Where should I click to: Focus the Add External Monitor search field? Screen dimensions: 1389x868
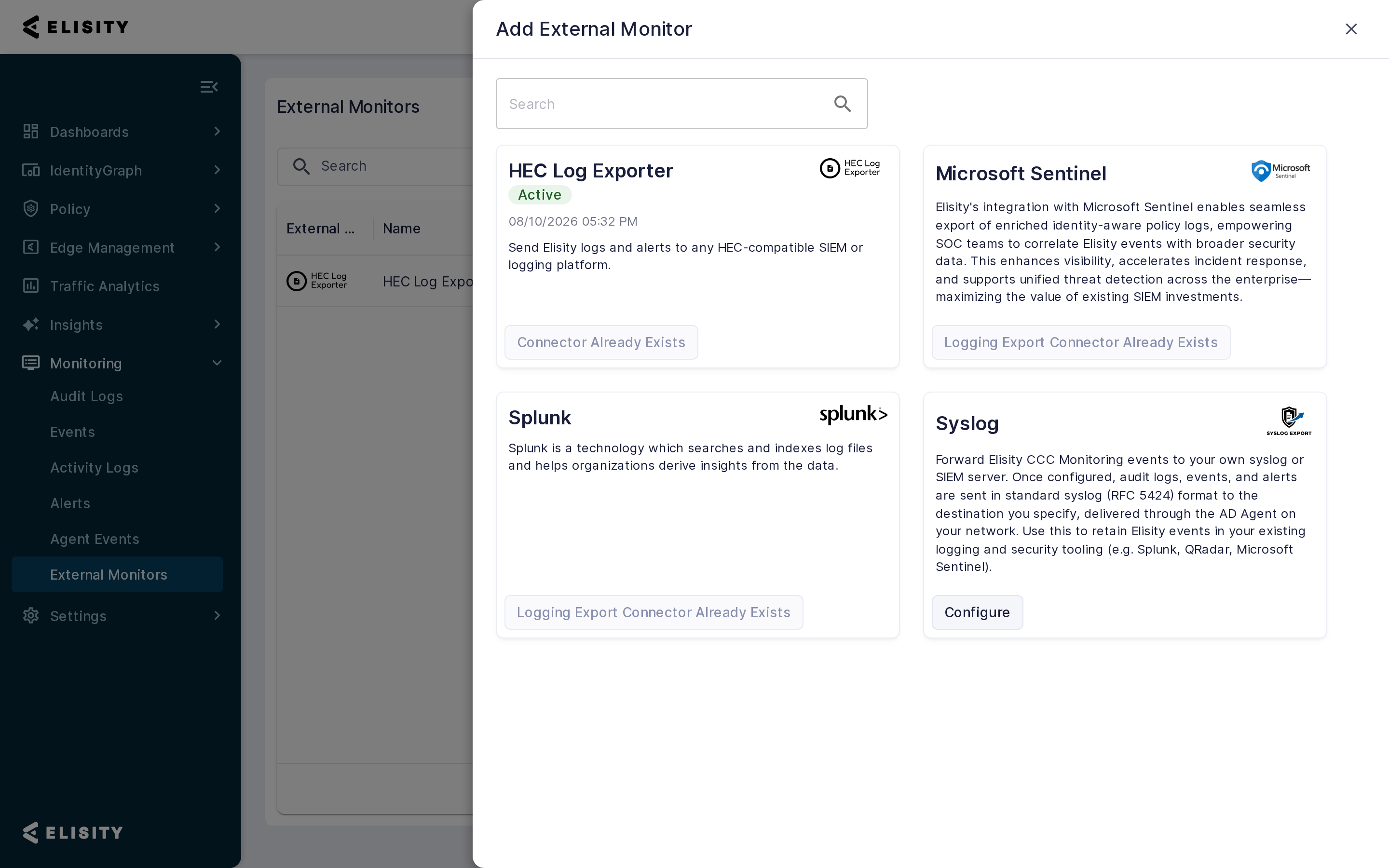681,104
